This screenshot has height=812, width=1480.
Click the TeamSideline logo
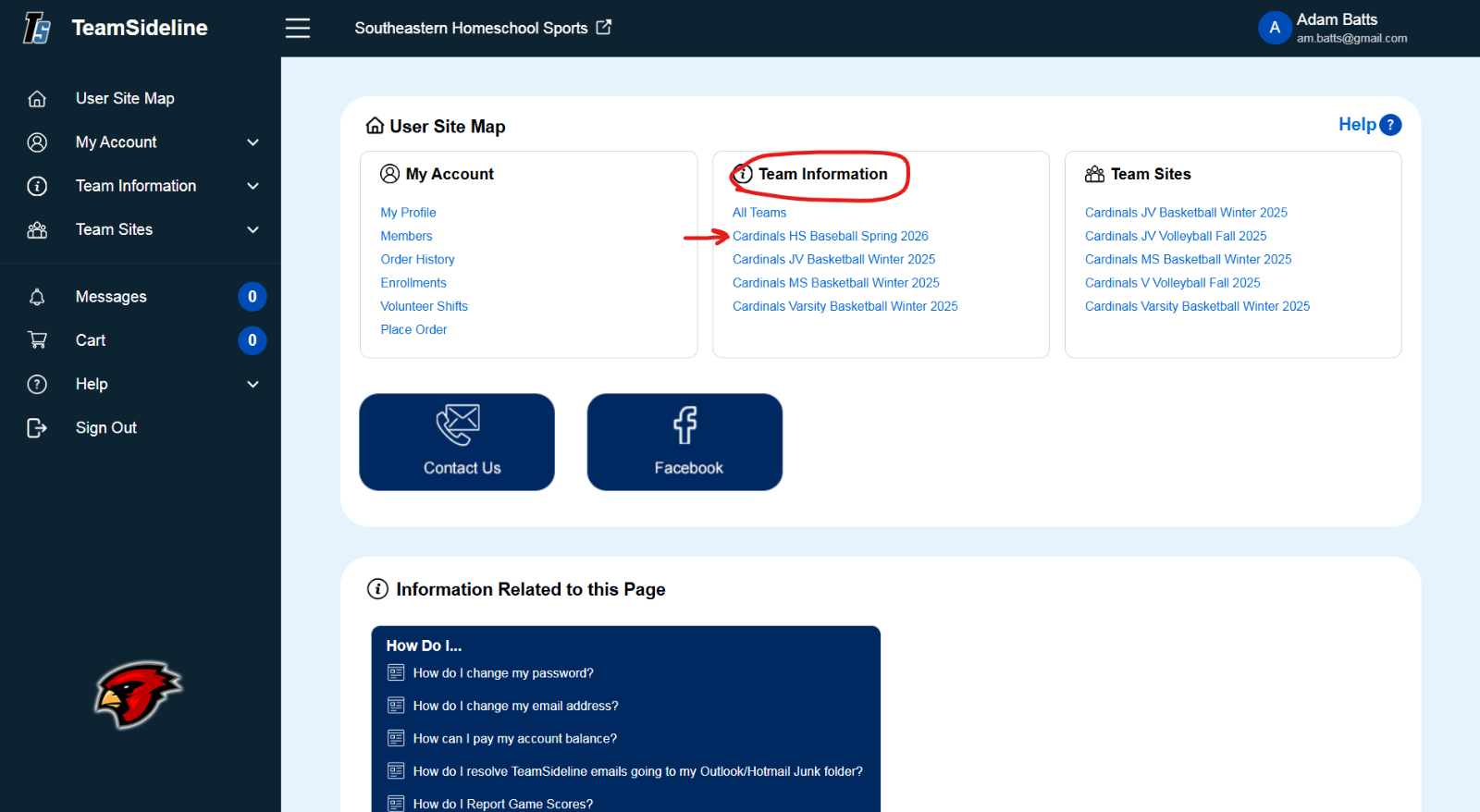coord(37,28)
